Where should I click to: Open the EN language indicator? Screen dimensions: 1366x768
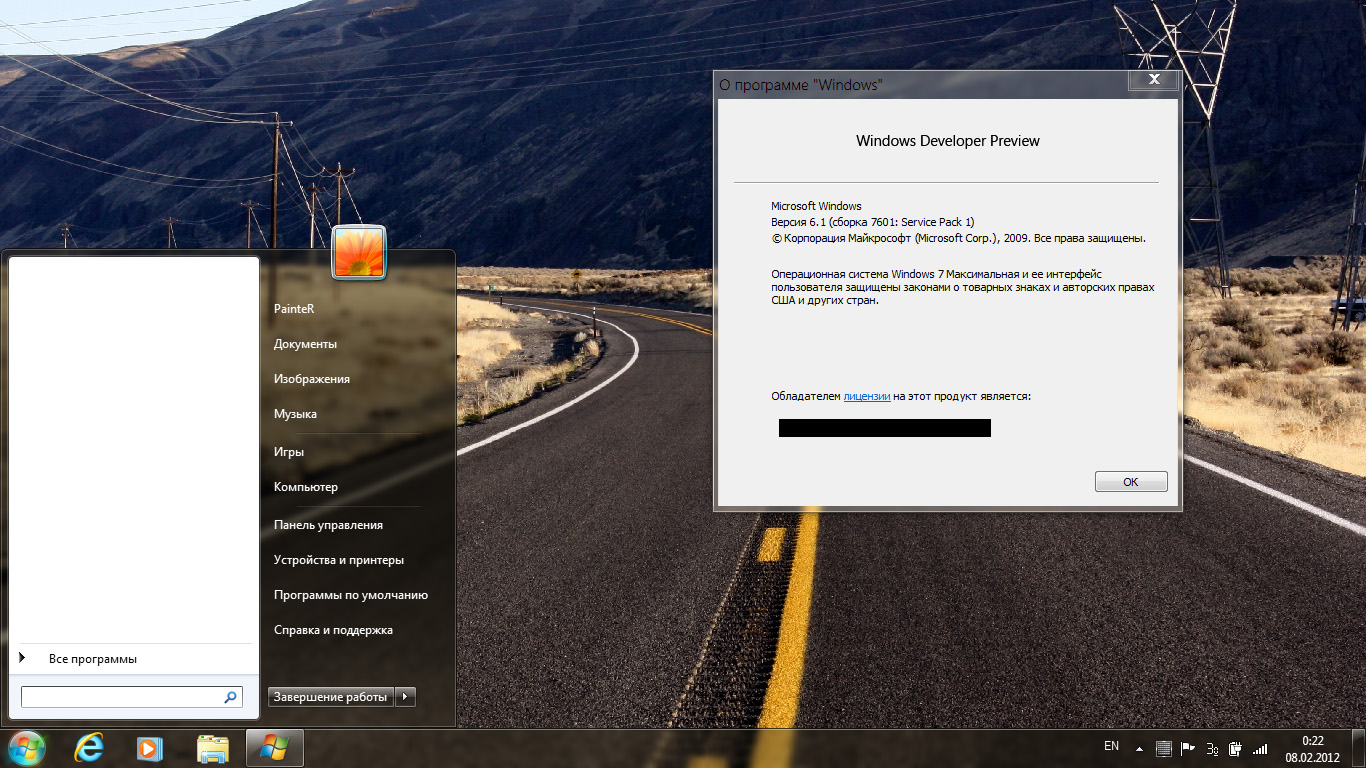[x=1111, y=746]
